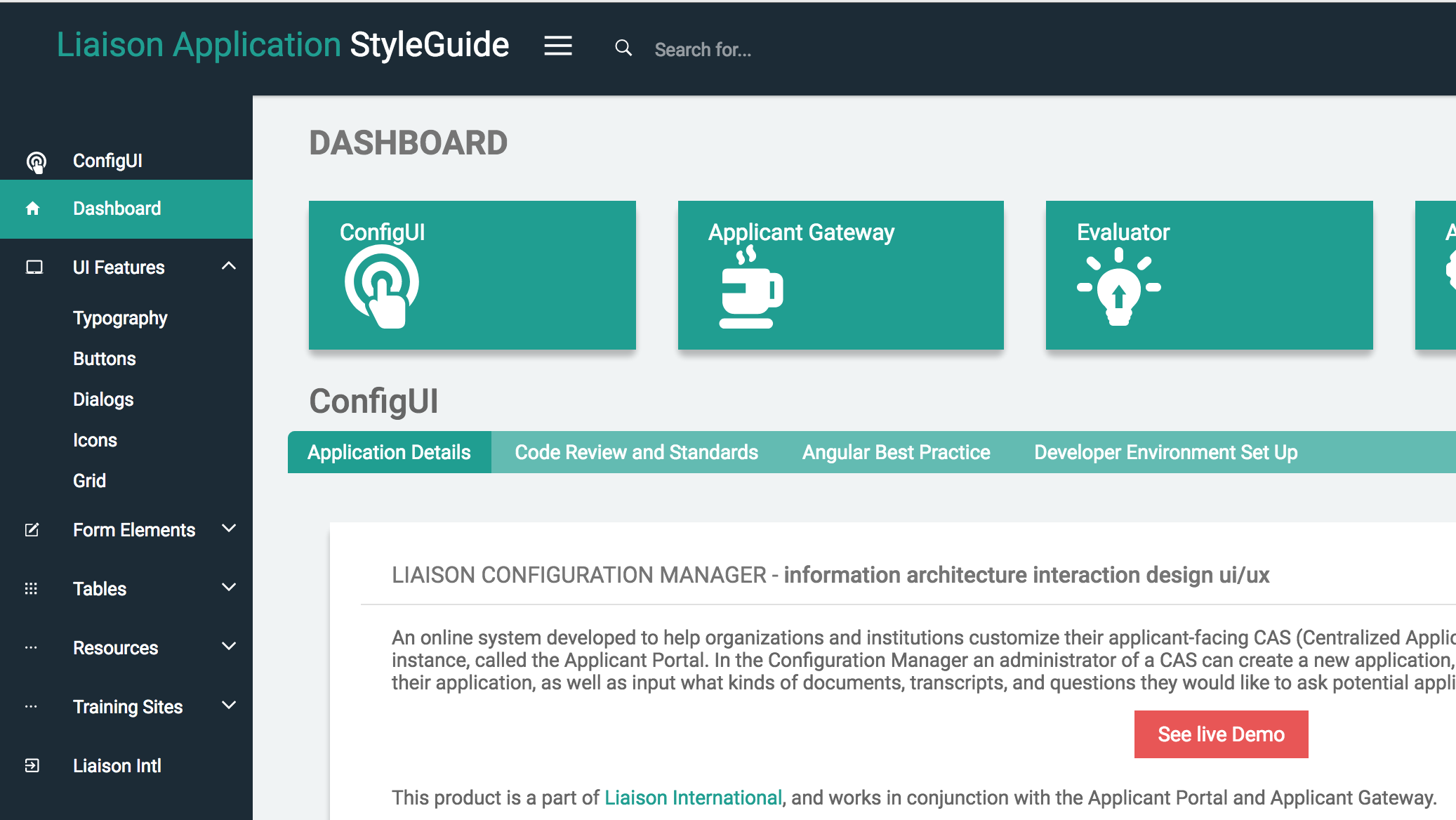Click the lightbulb icon on Evaluator card
Screen dimensions: 1456x820
1119,287
